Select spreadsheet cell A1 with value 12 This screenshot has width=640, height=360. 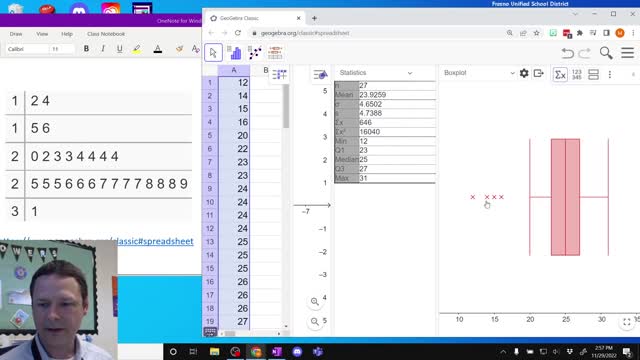234,82
